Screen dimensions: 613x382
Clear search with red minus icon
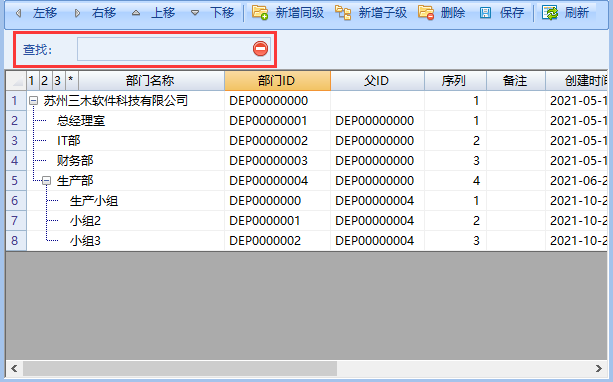pyautogui.click(x=260, y=49)
